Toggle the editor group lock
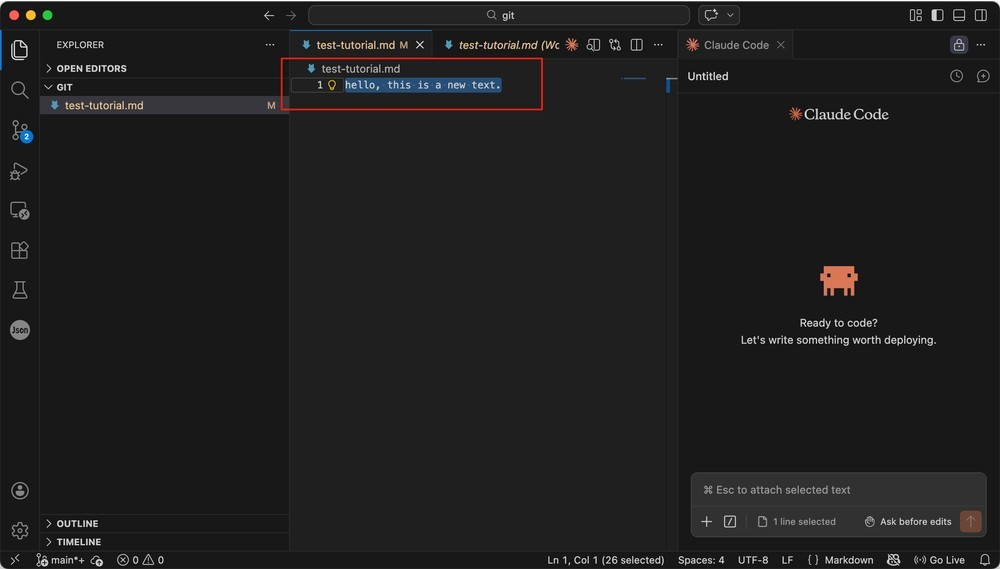The width and height of the screenshot is (1000, 569). pyautogui.click(x=959, y=45)
